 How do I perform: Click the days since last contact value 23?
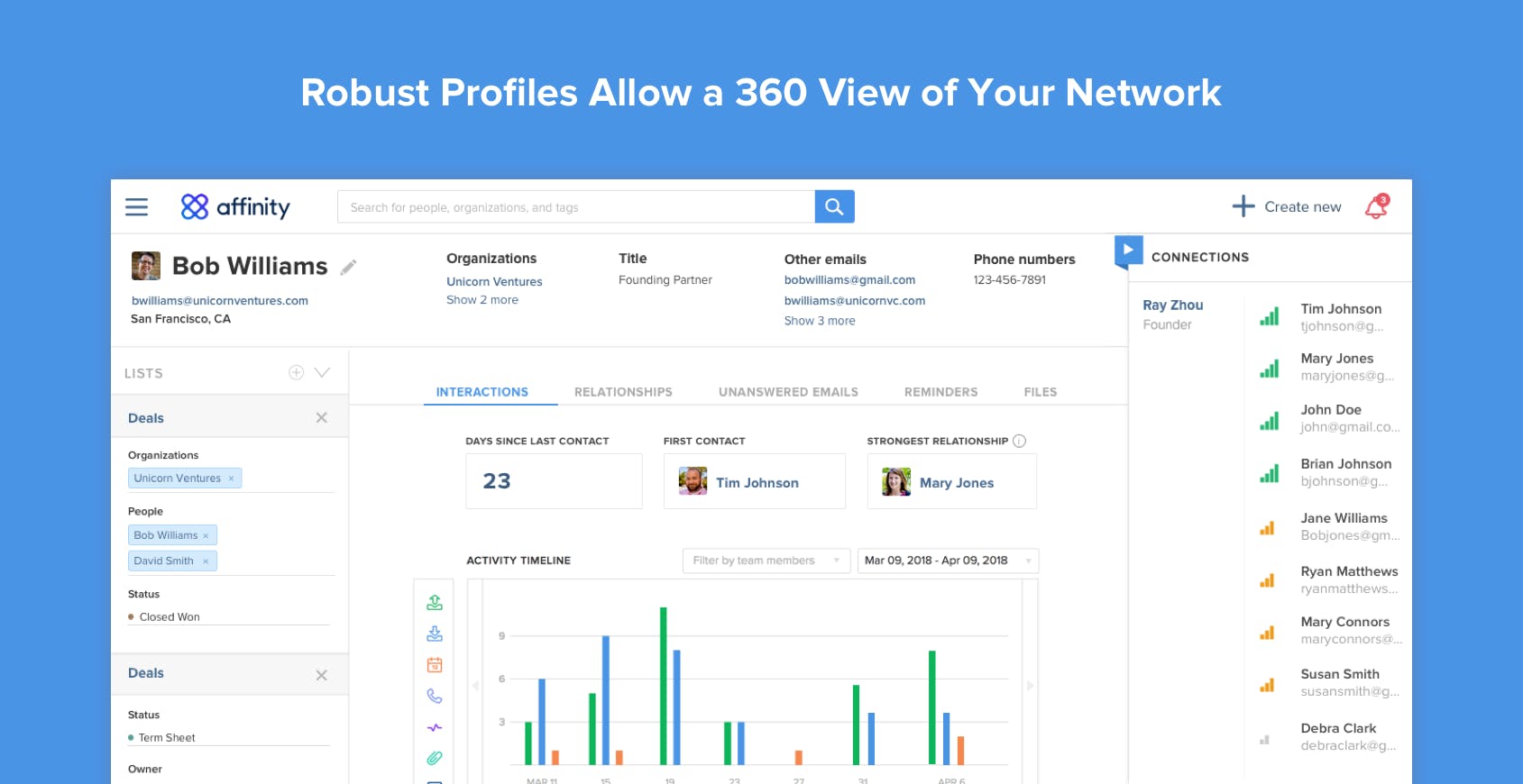[497, 481]
